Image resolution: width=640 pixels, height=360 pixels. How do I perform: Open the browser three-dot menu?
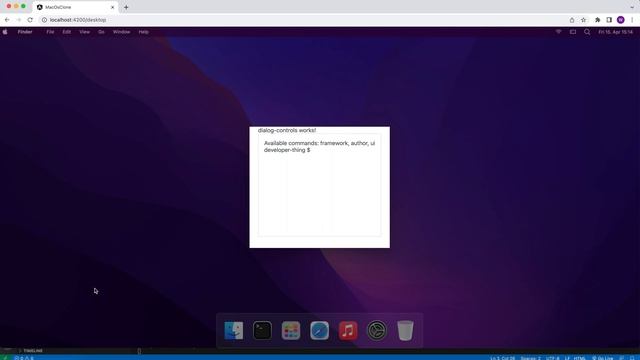pyautogui.click(x=632, y=20)
